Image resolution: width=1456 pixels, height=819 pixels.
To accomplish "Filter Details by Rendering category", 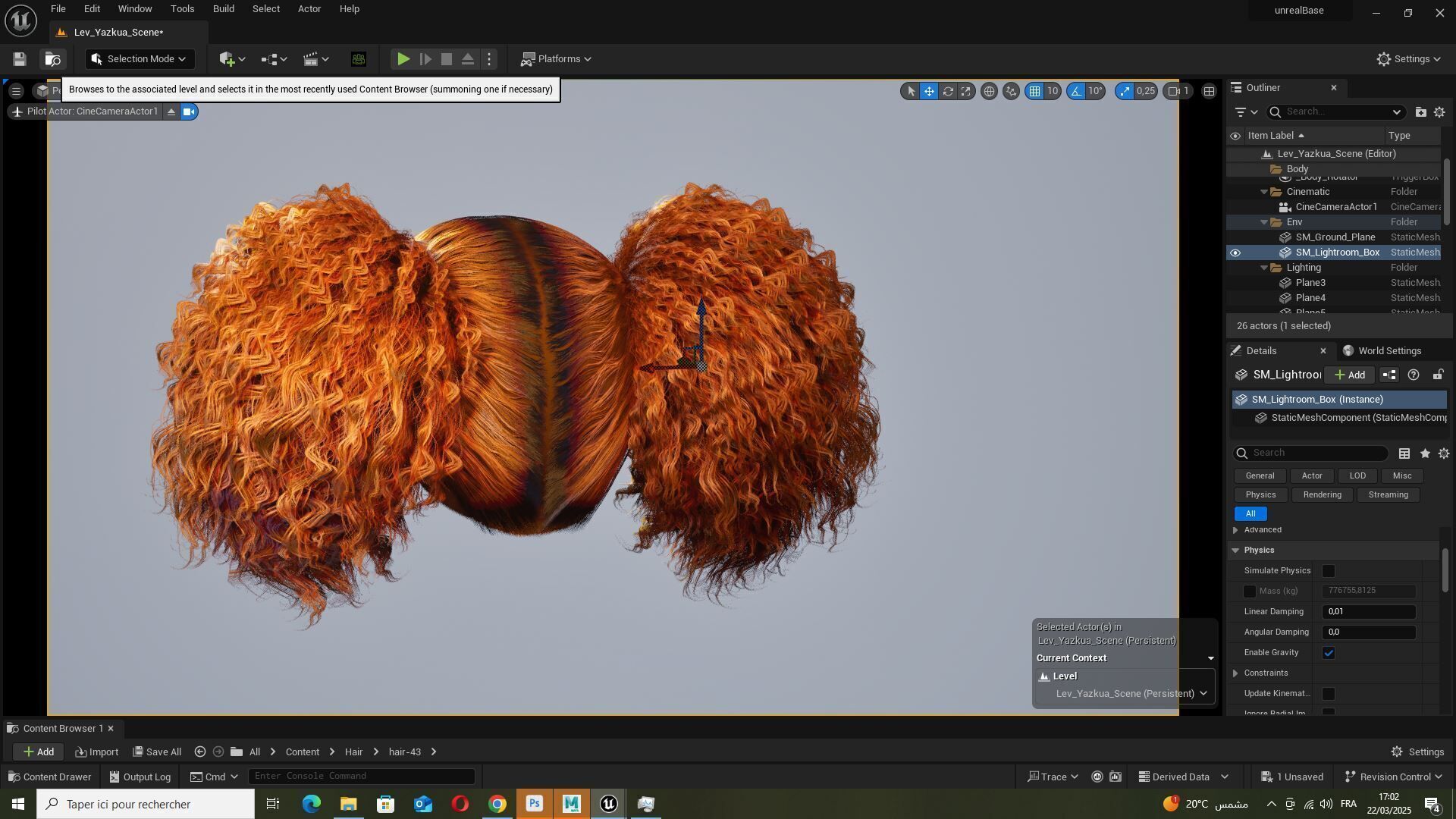I will point(1322,495).
